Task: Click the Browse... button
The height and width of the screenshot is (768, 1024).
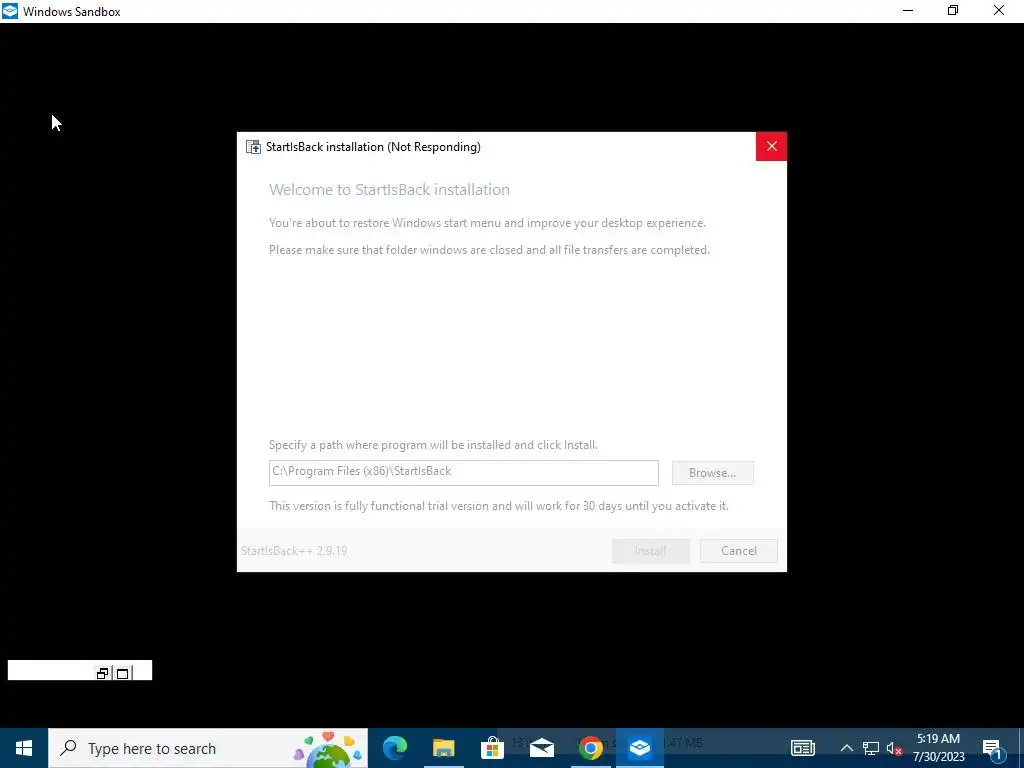Action: point(712,473)
